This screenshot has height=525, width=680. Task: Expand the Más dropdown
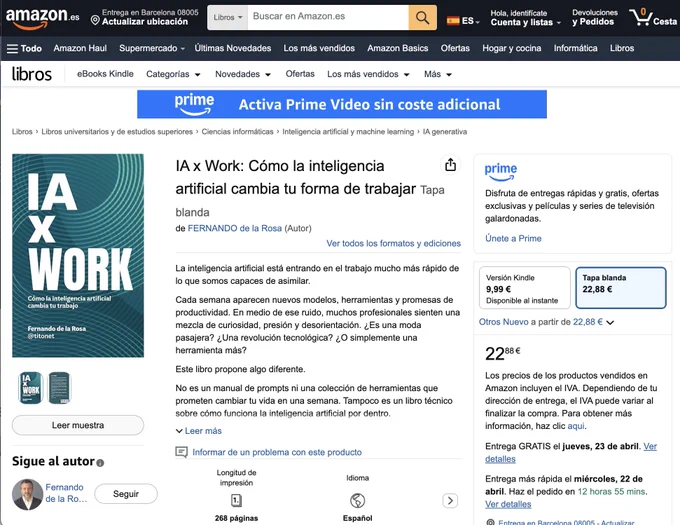click(x=438, y=74)
